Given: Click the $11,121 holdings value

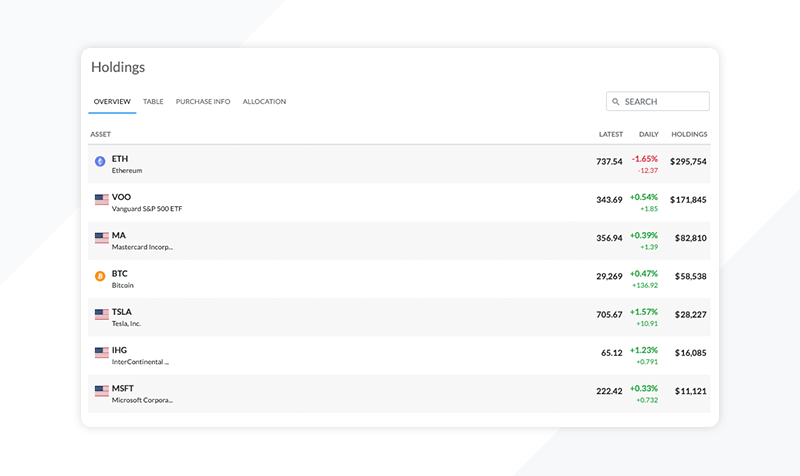Looking at the screenshot, I should (x=691, y=391).
